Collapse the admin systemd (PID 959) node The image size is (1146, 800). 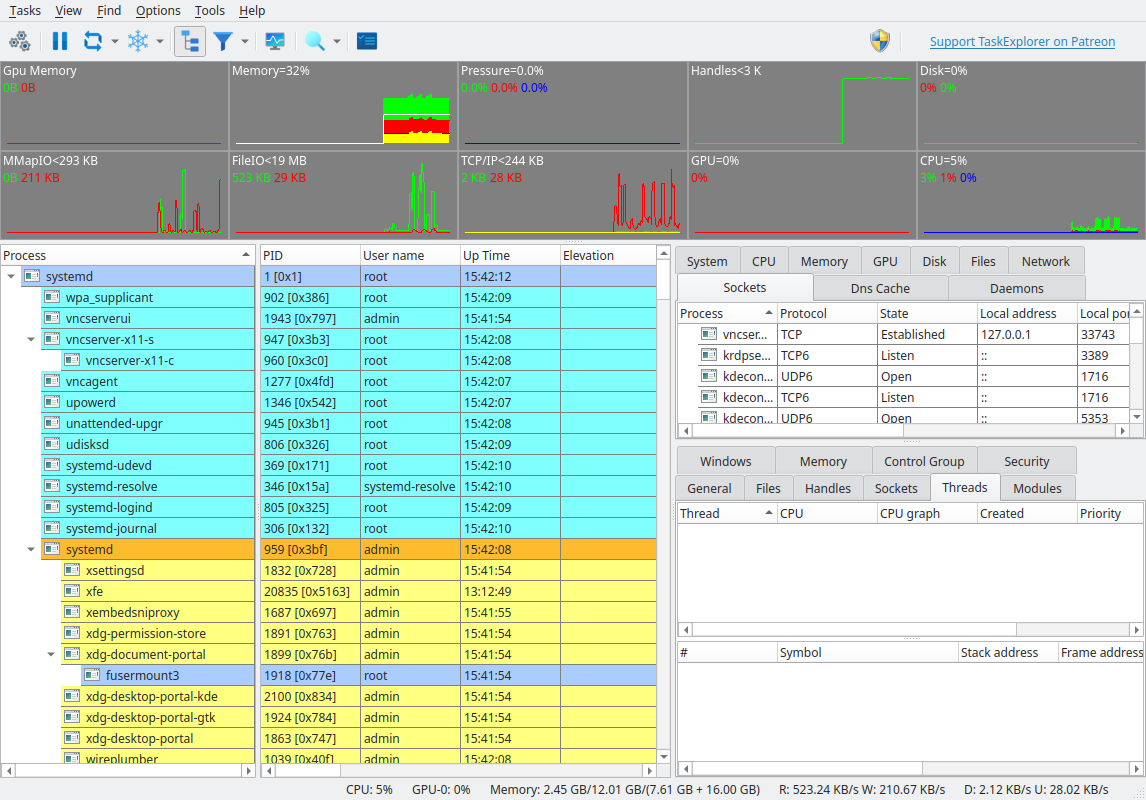[31, 549]
